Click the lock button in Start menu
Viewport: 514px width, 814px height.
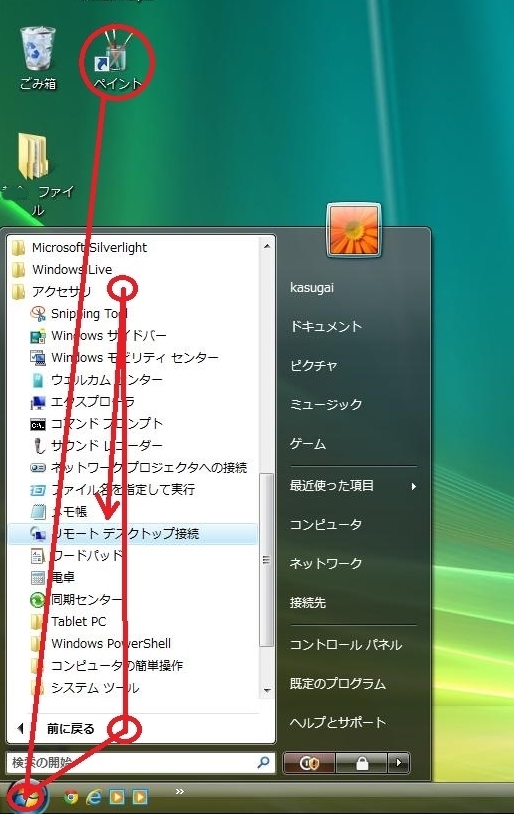[x=362, y=763]
